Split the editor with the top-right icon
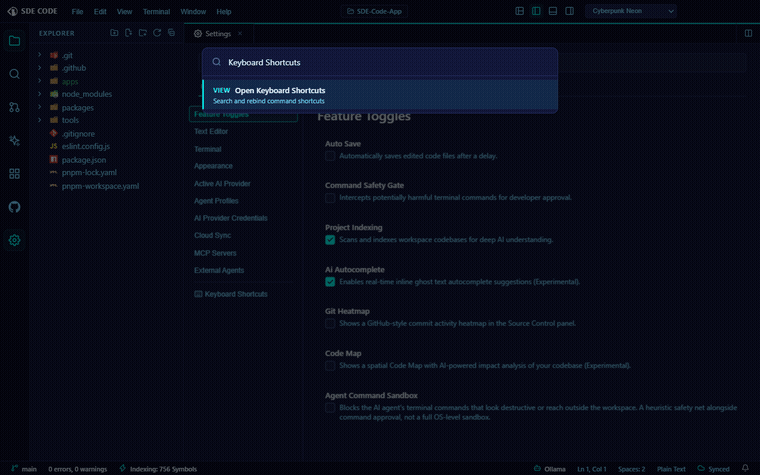Screen dimensions: 760x475 [748, 33]
